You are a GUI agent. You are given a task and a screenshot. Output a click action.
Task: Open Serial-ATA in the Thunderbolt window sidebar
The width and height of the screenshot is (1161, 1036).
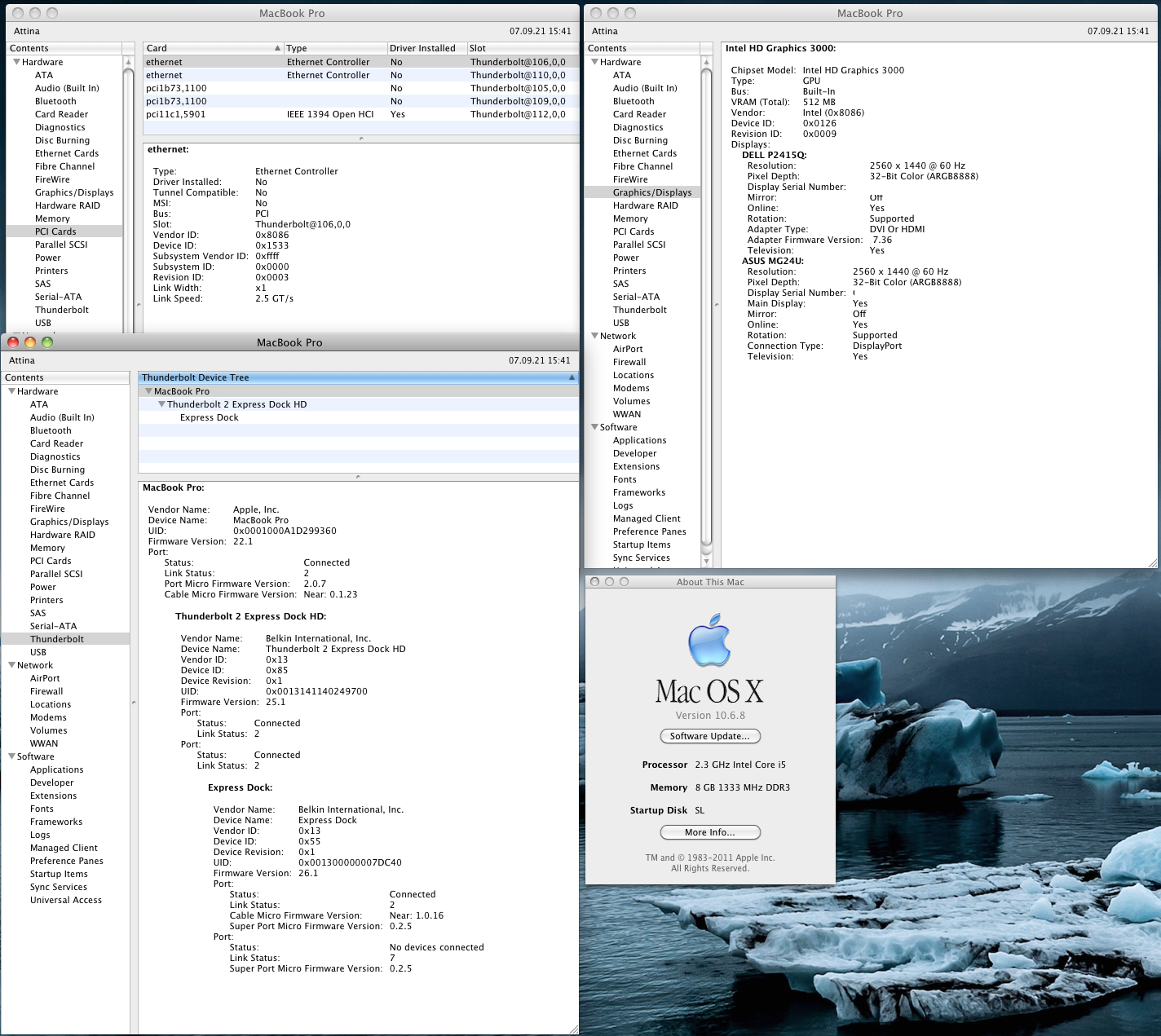(54, 626)
